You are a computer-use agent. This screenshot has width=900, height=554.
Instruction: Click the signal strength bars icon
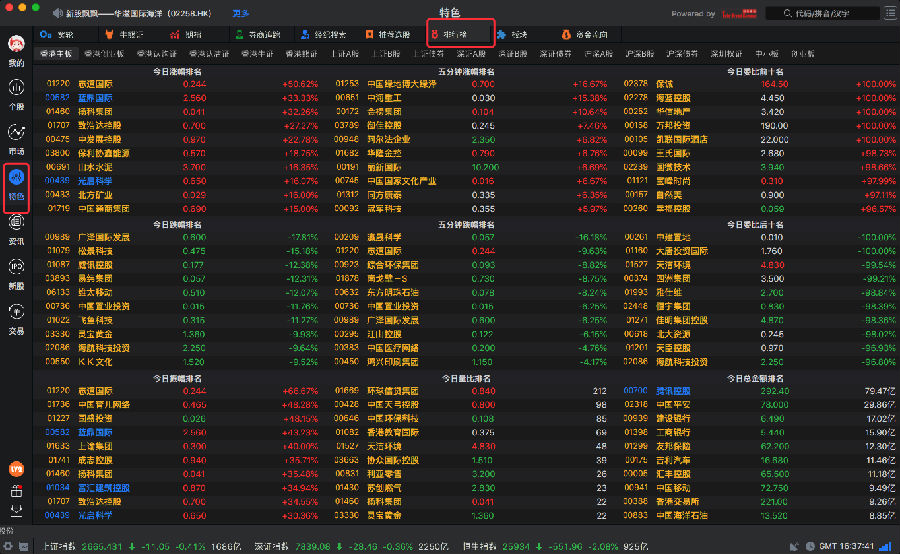tap(886, 547)
